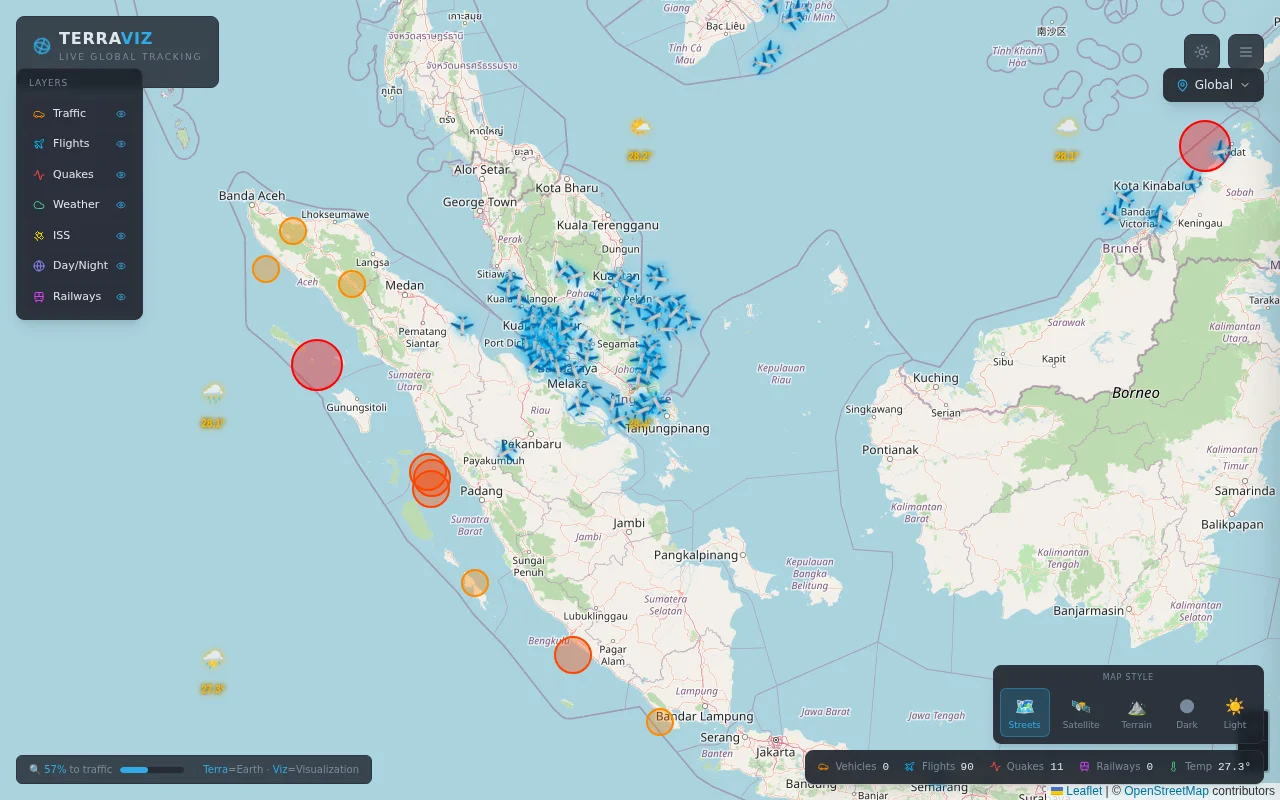Image resolution: width=1280 pixels, height=800 pixels.
Task: Click the Quakes count 11 value
Action: (x=1056, y=767)
